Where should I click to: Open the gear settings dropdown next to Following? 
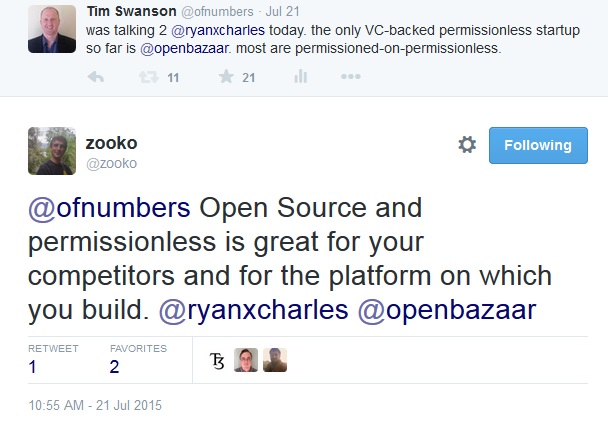467,145
